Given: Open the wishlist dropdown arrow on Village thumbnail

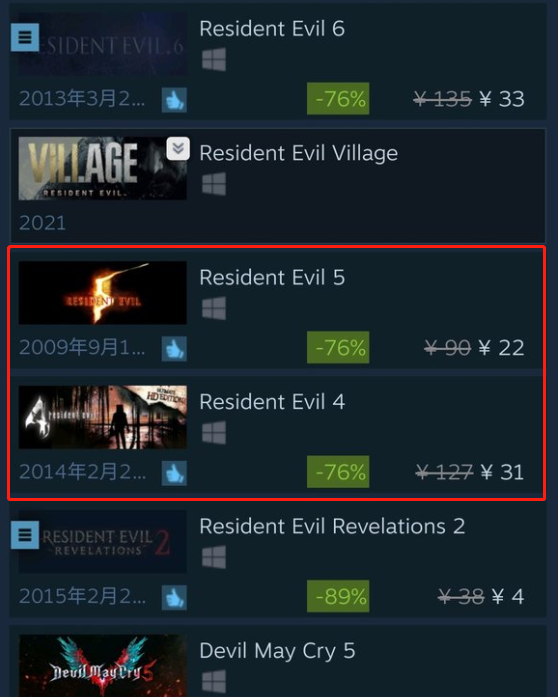Looking at the screenshot, I should [x=178, y=148].
